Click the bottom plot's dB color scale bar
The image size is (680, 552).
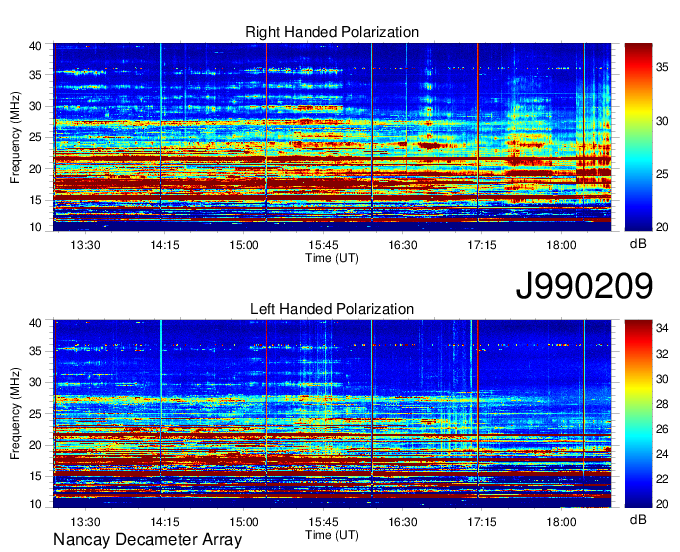tap(638, 414)
